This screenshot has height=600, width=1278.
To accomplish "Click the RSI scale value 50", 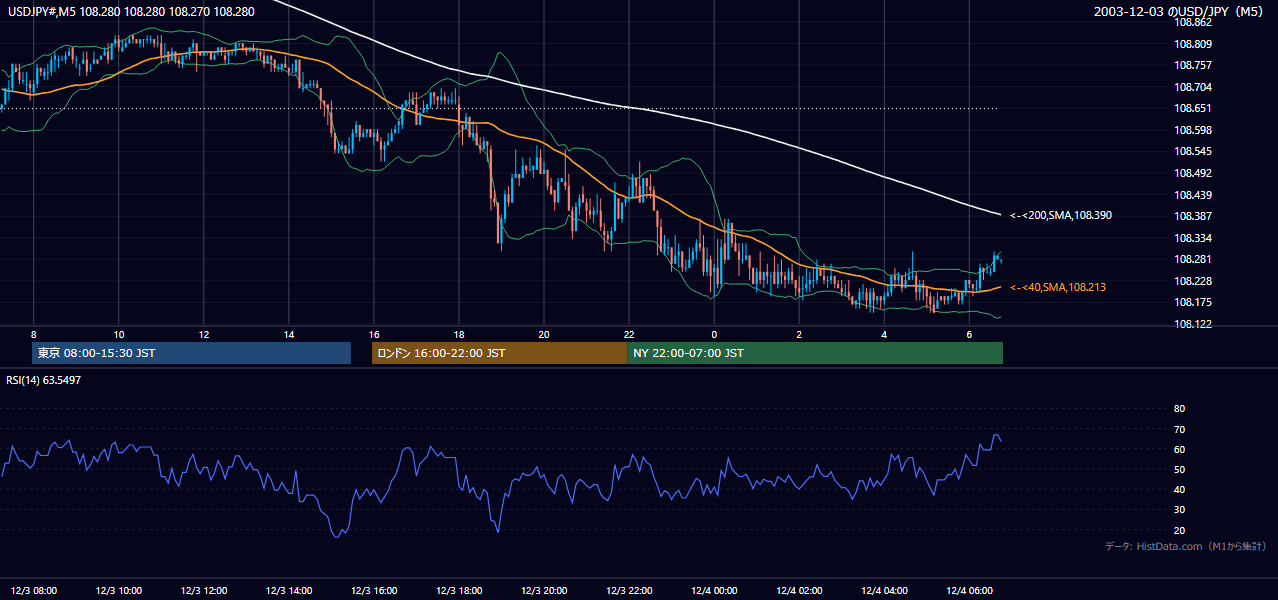I will coord(1179,469).
